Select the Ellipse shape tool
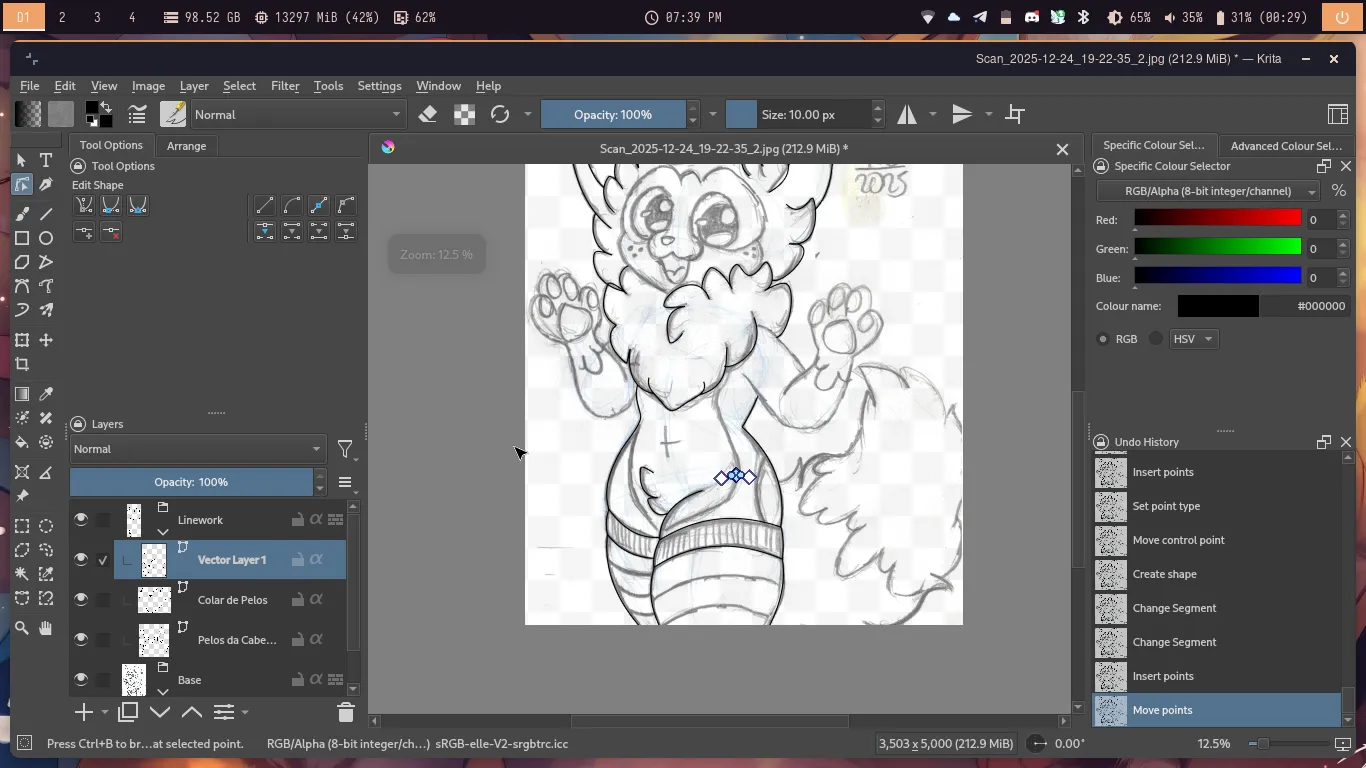Image resolution: width=1366 pixels, height=768 pixels. tap(46, 238)
